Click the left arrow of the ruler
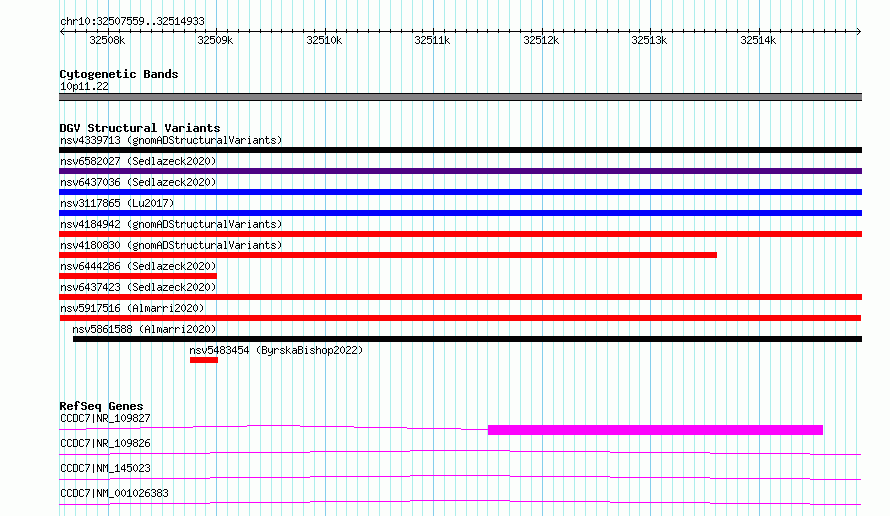The width and height of the screenshot is (890, 516). click(x=62, y=31)
